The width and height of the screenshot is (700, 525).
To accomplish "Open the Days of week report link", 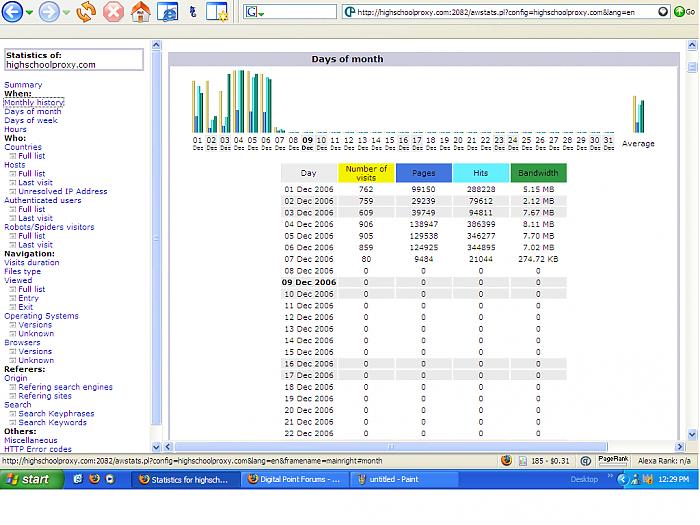I will 31,121.
